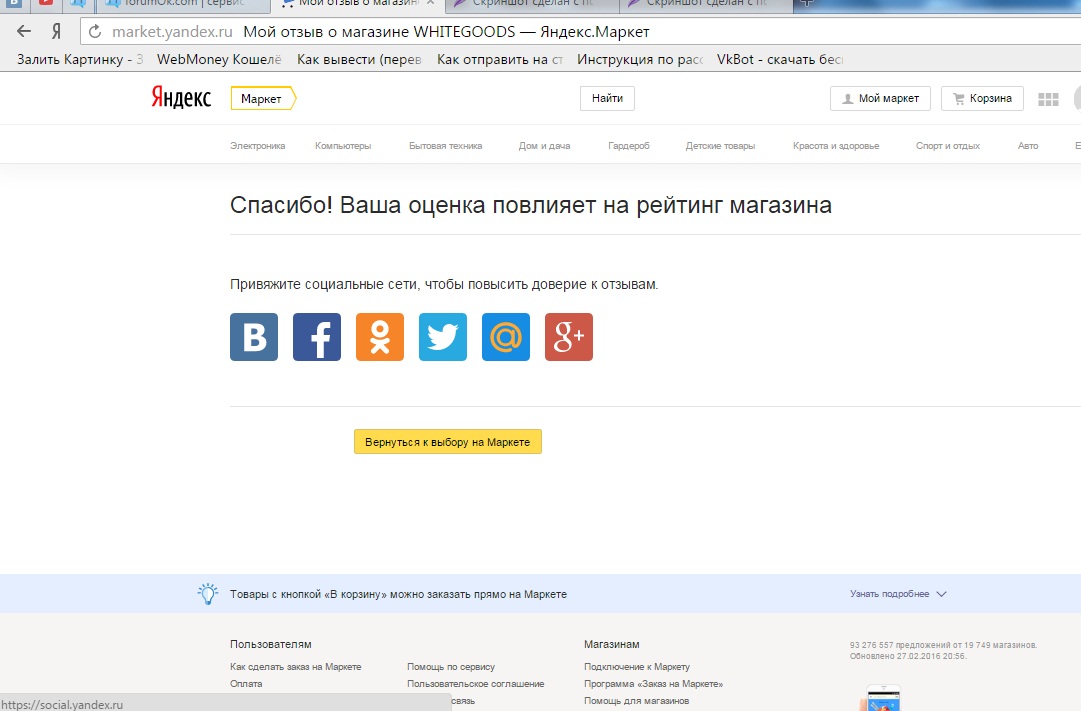Click the lightbulb tip icon
Screen dimensions: 1081x711
(x=208, y=594)
